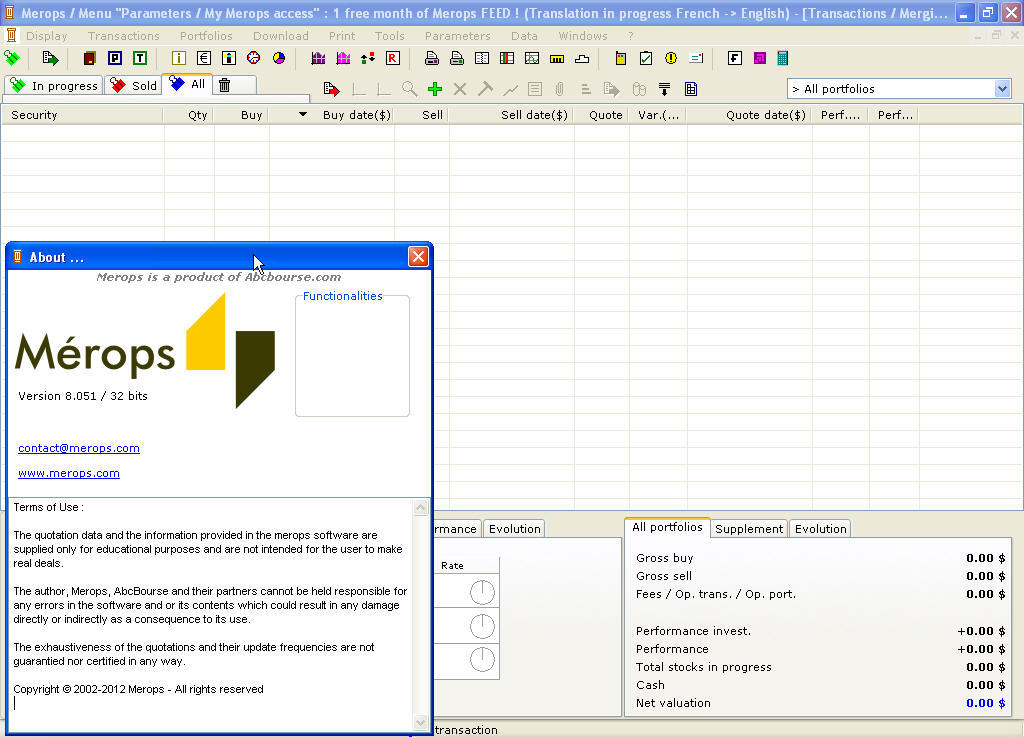Click the dark red book toolbar icon
This screenshot has height=738, width=1024.
(89, 58)
